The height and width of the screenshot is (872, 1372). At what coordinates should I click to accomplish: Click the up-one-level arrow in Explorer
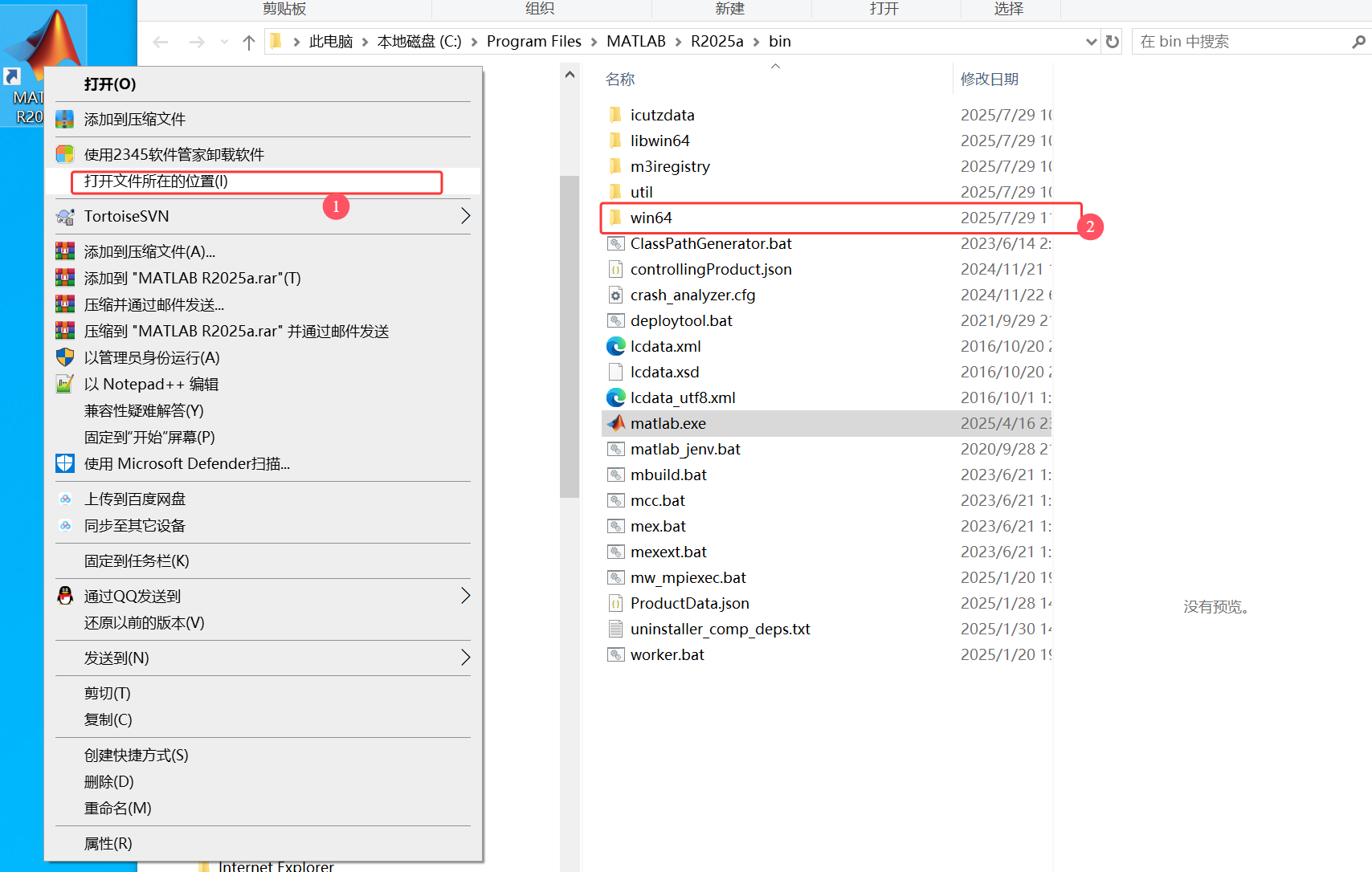[x=249, y=42]
